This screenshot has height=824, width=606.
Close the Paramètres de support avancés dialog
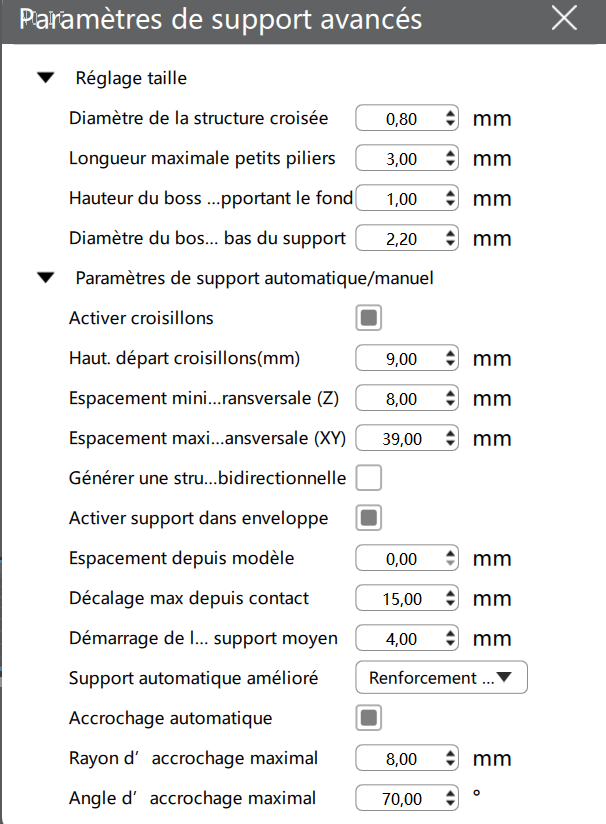(564, 18)
